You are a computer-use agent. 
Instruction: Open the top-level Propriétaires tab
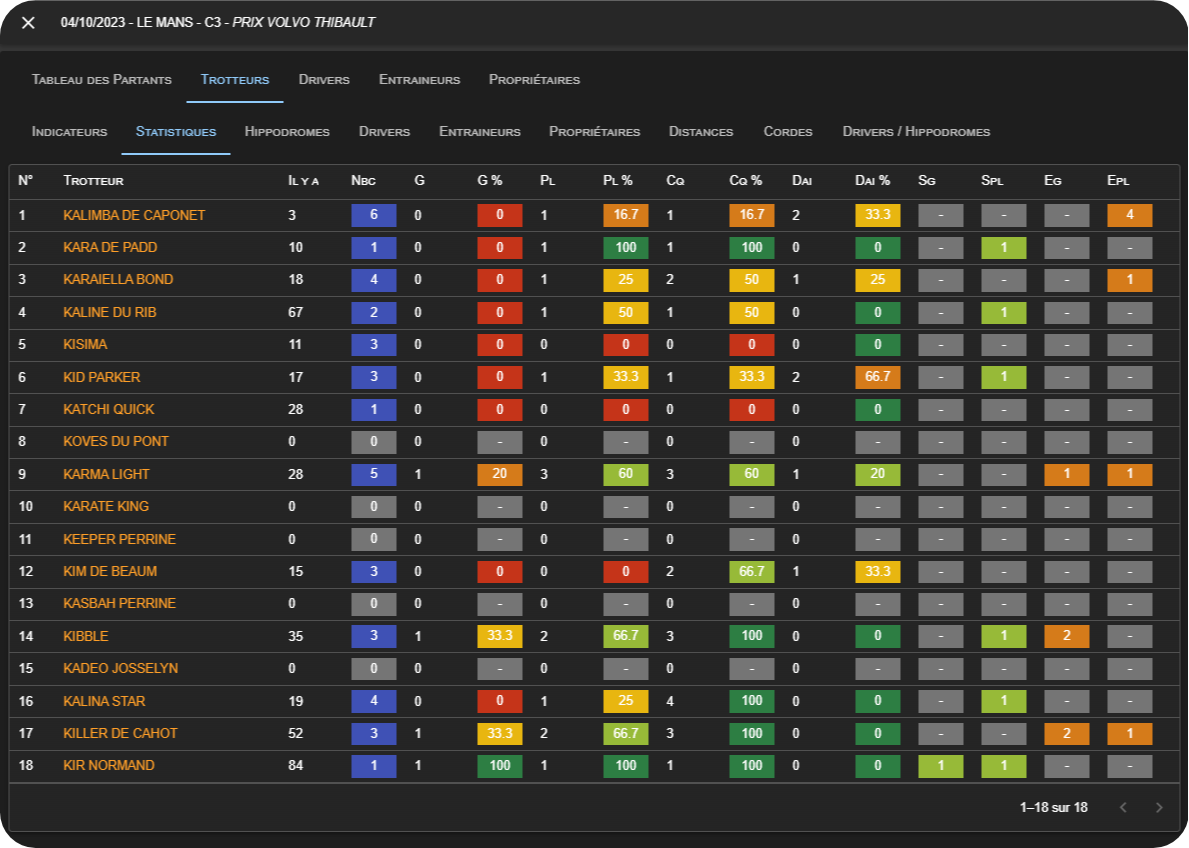click(x=534, y=80)
